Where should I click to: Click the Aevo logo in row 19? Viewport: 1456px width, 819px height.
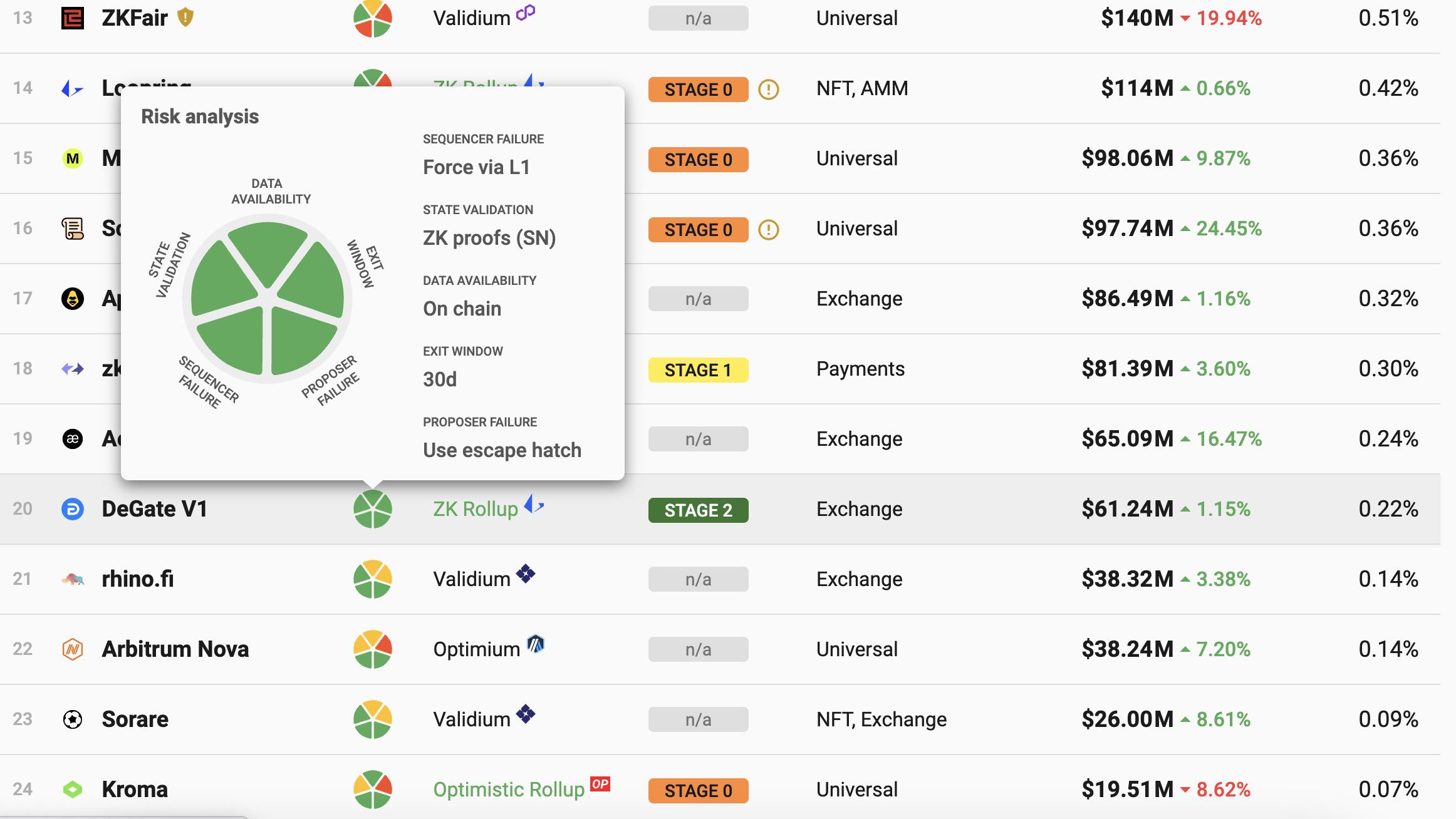[x=73, y=439]
